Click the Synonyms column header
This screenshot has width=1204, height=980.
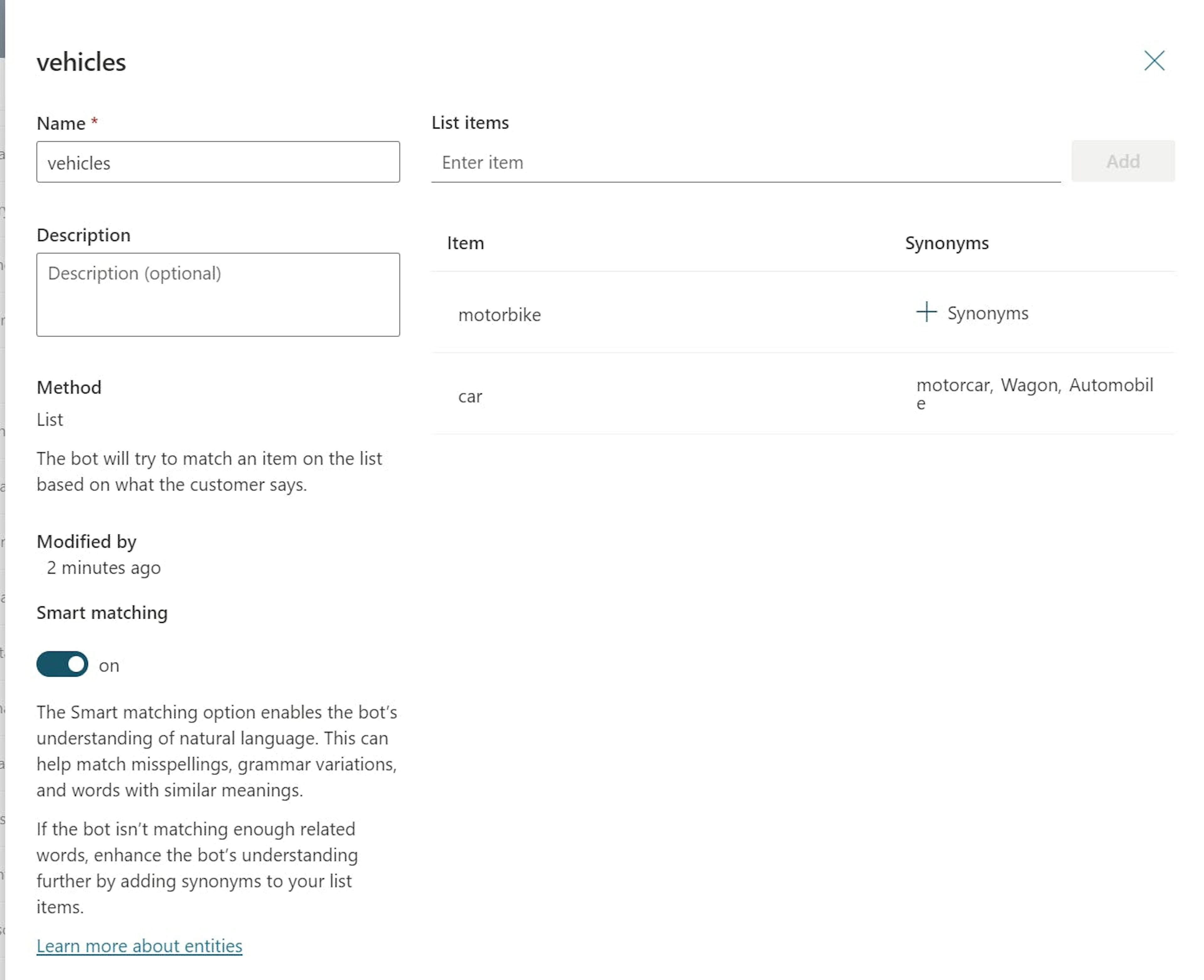click(947, 243)
